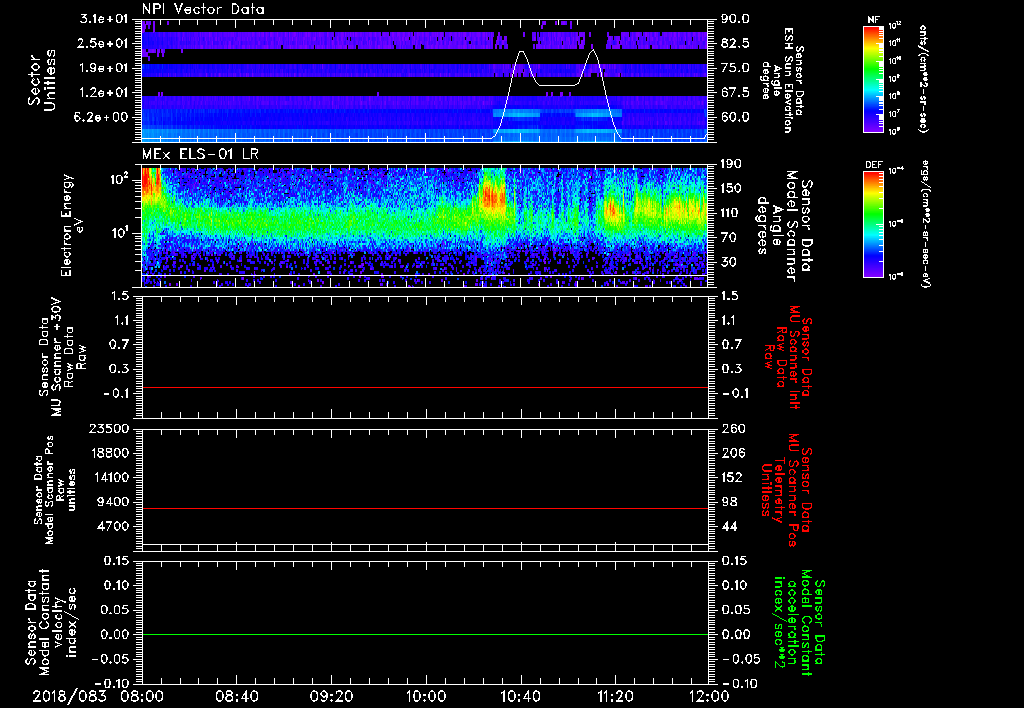Select the NPI Vector Data panel title
This screenshot has width=1024, height=708.
click(x=203, y=8)
